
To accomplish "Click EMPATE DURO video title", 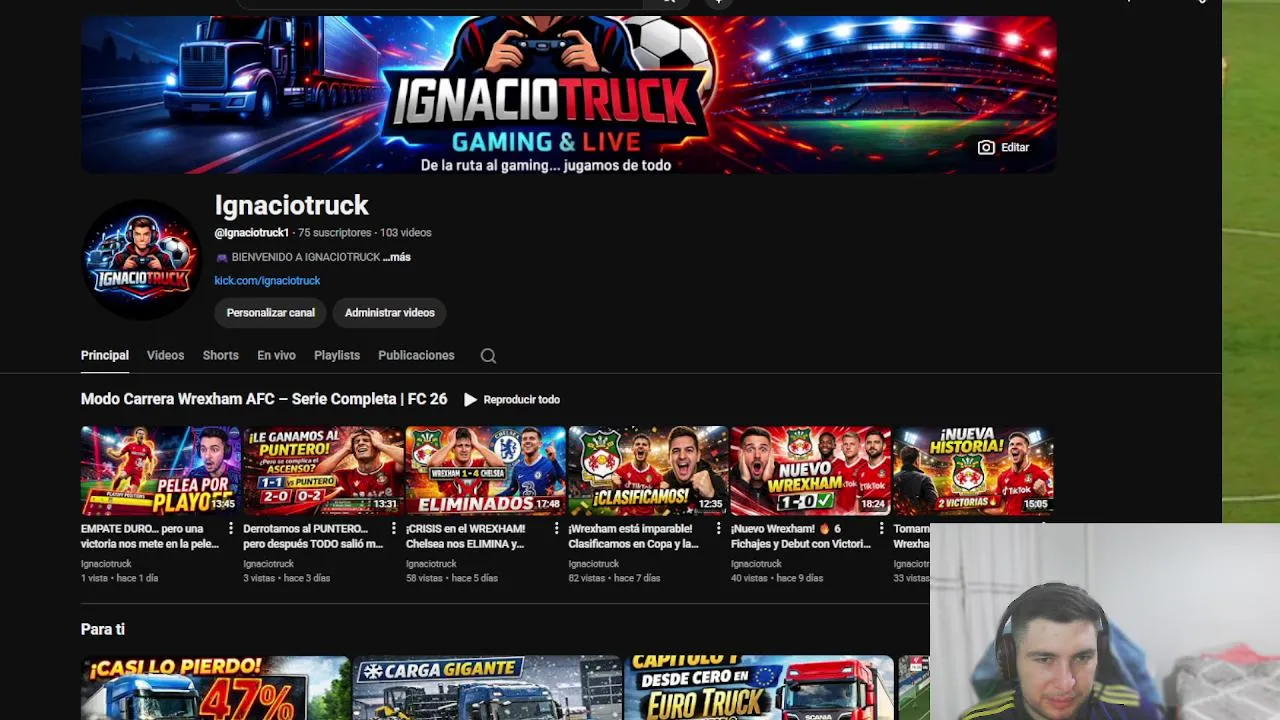I will click(150, 536).
